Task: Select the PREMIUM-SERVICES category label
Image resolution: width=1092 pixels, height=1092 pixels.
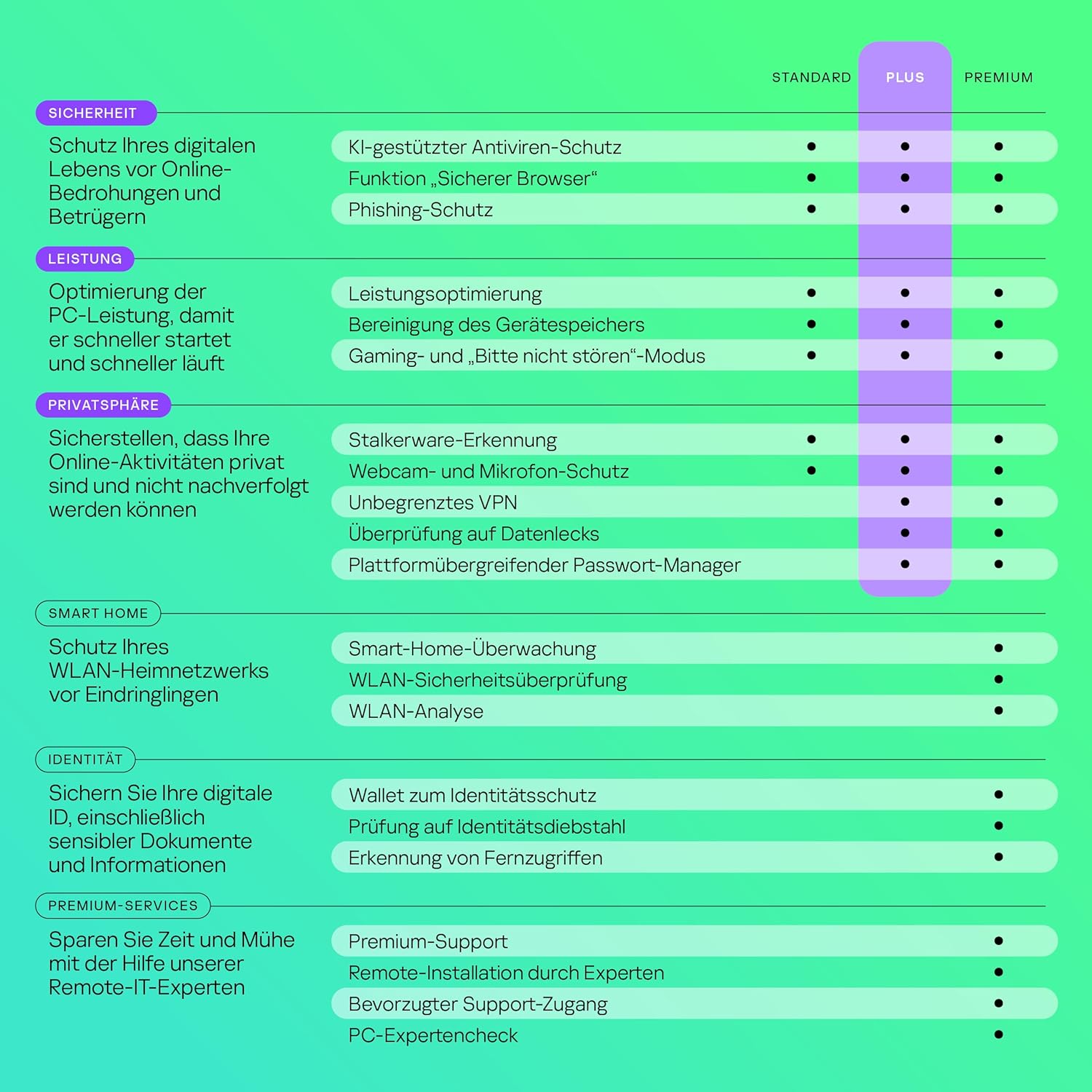Action: [x=122, y=906]
